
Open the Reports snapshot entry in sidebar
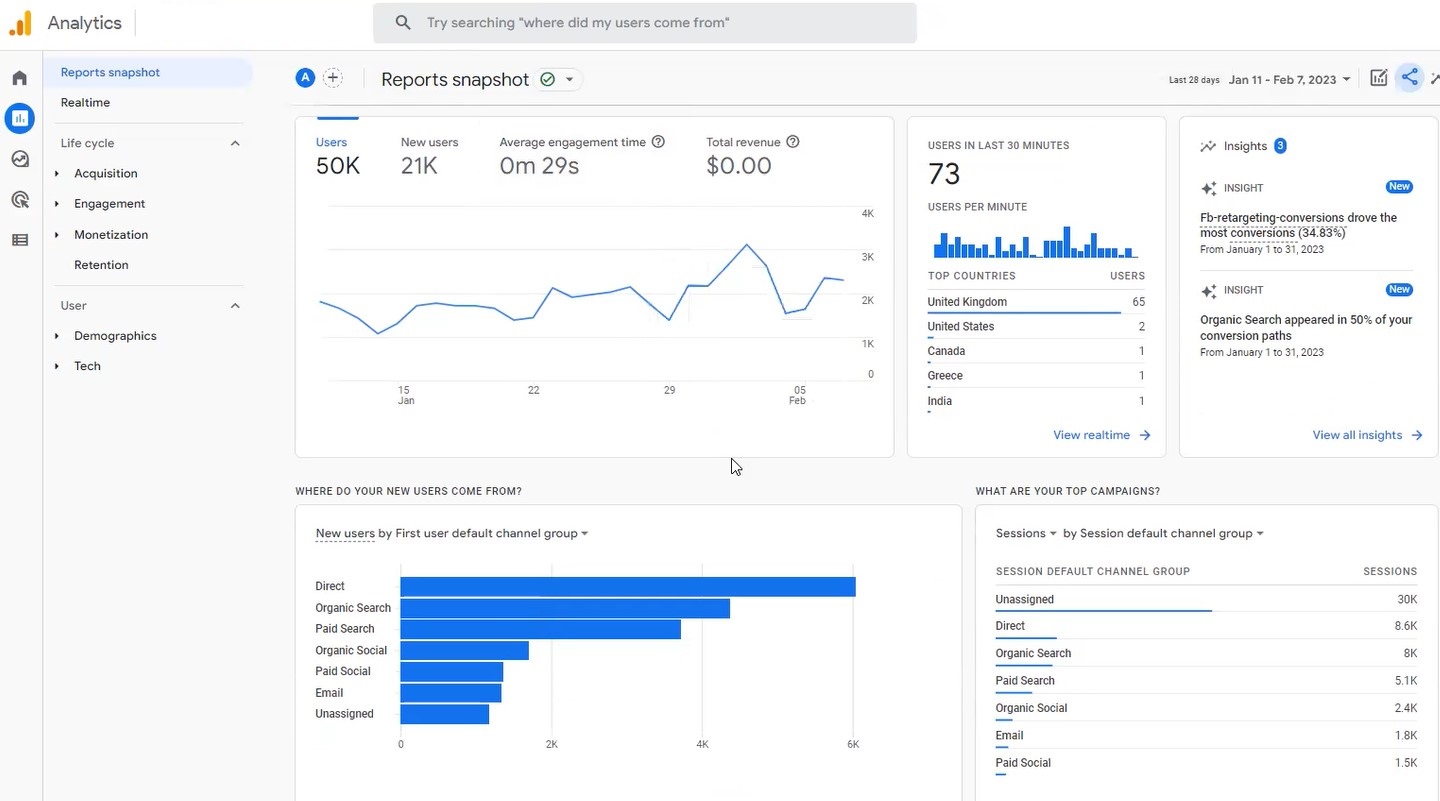click(x=110, y=72)
